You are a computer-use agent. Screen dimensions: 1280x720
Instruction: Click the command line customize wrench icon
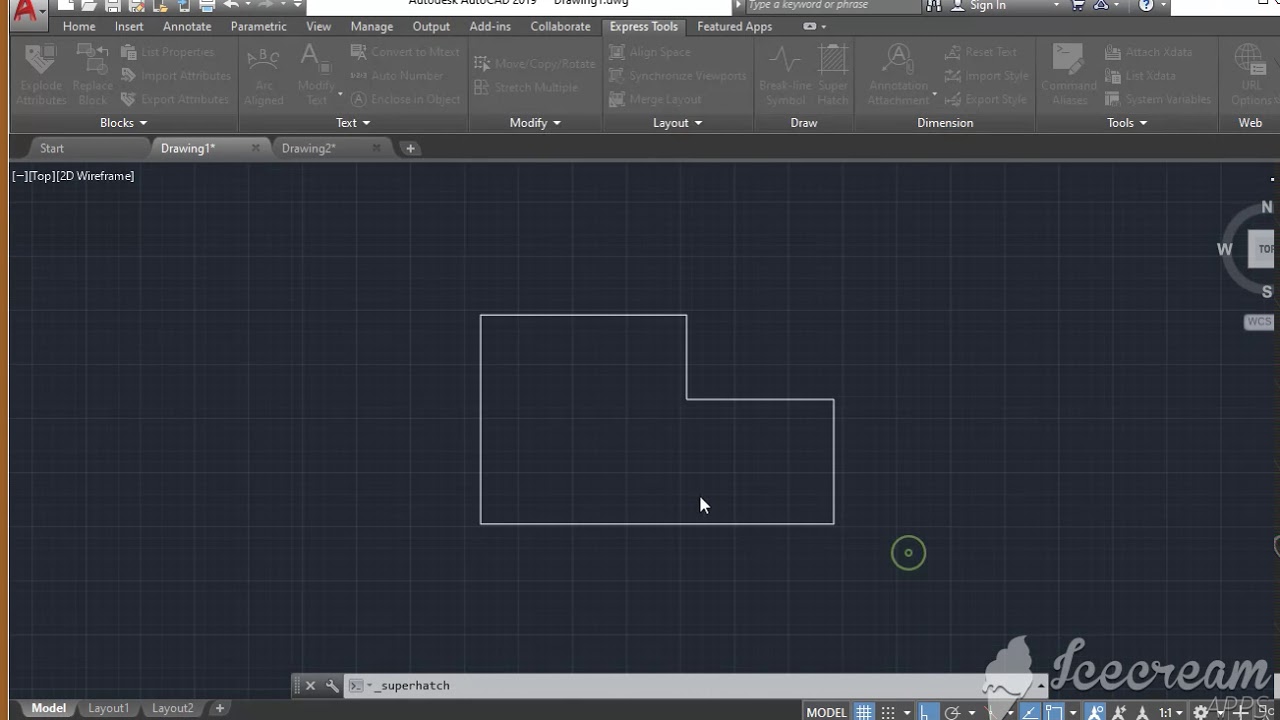[x=332, y=686]
